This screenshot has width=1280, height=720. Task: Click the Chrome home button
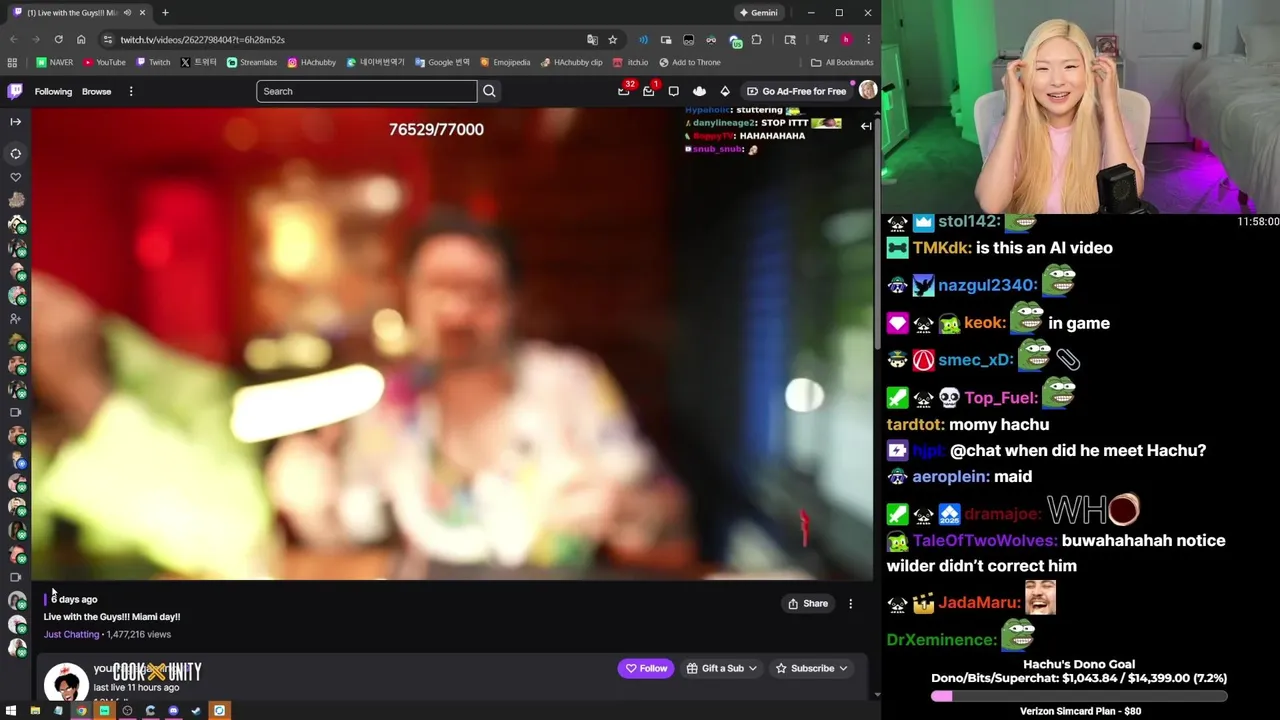[81, 39]
